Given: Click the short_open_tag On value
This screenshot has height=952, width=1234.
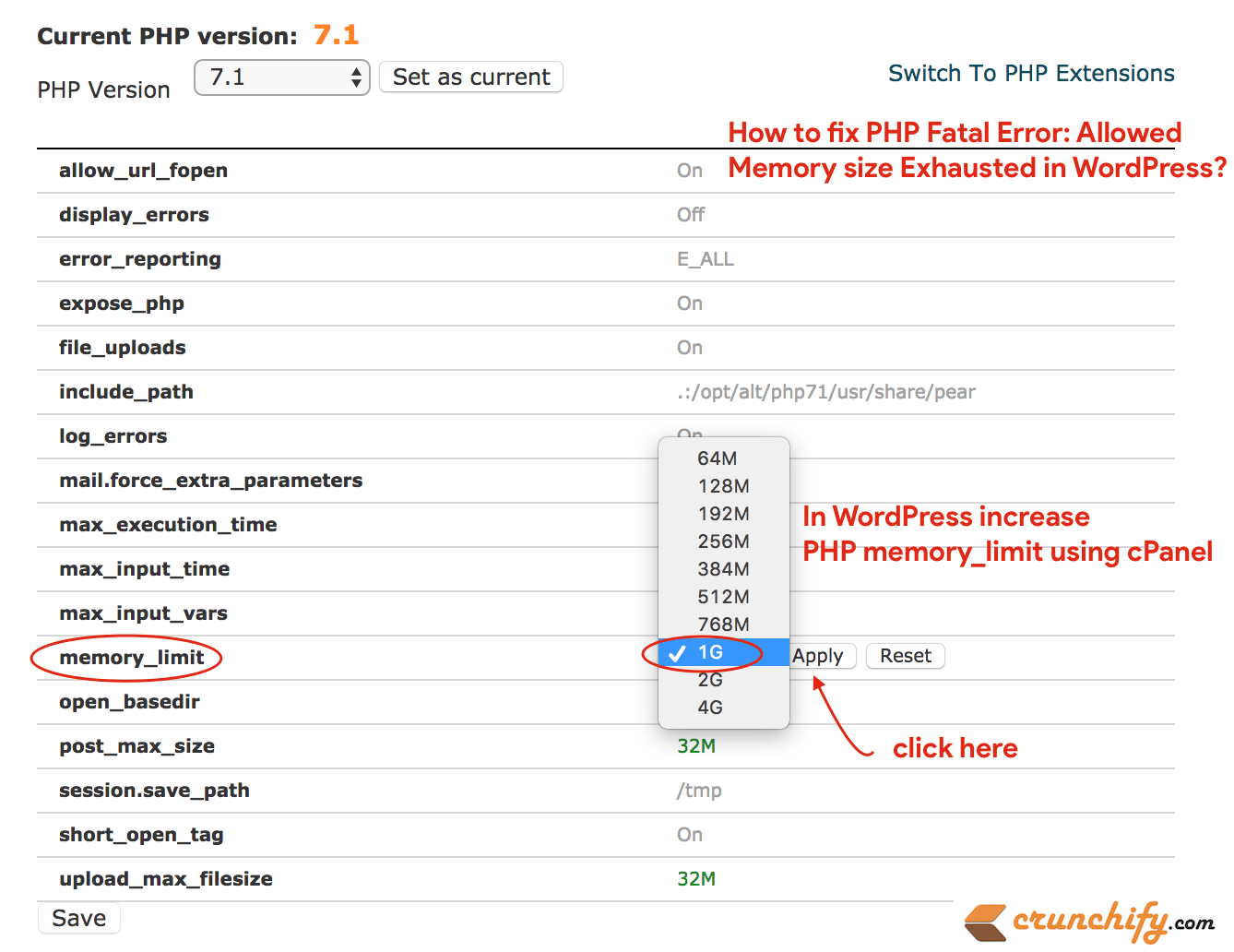Looking at the screenshot, I should pyautogui.click(x=690, y=835).
